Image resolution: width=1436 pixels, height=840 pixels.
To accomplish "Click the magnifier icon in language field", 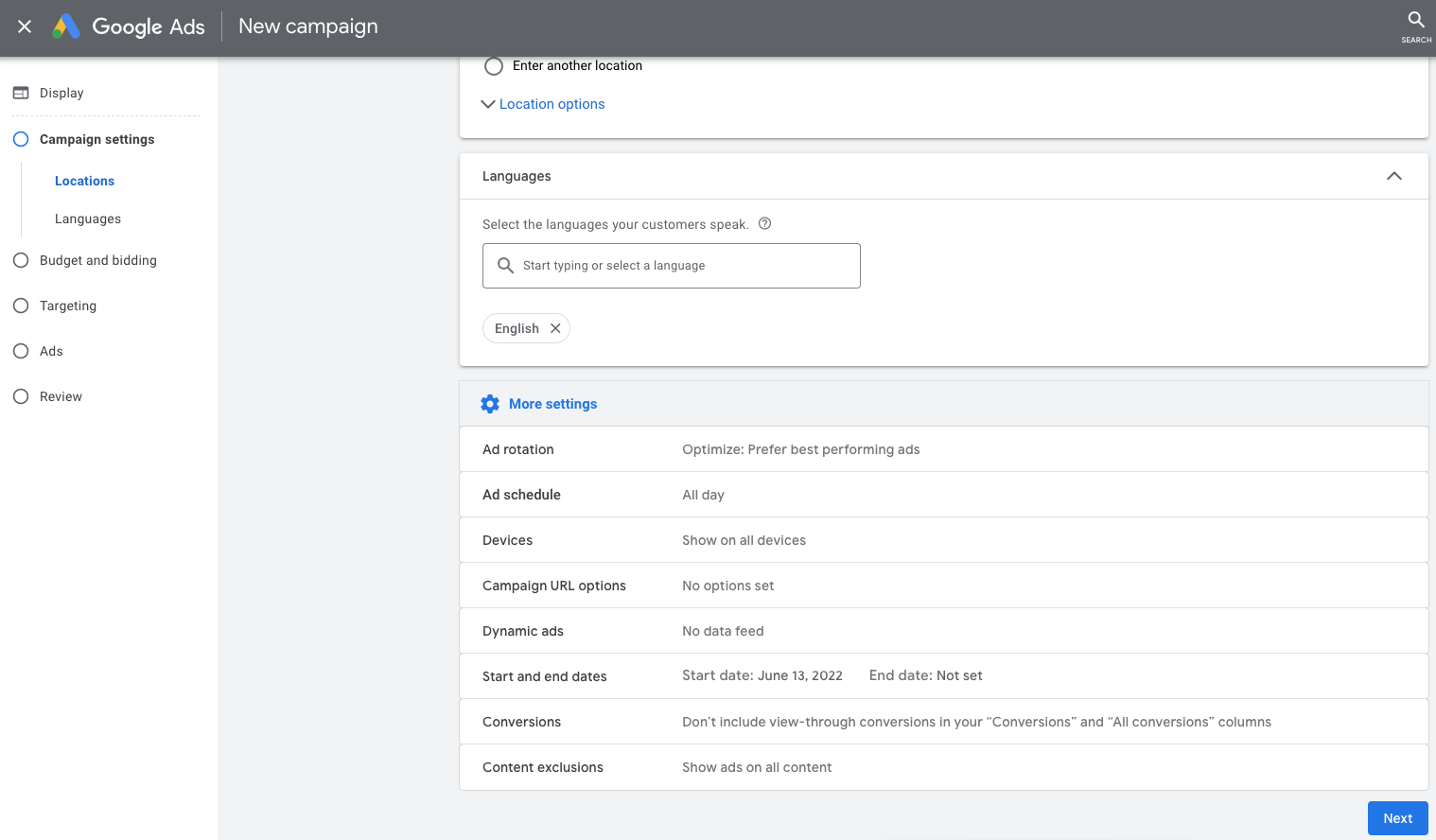I will coord(506,266).
